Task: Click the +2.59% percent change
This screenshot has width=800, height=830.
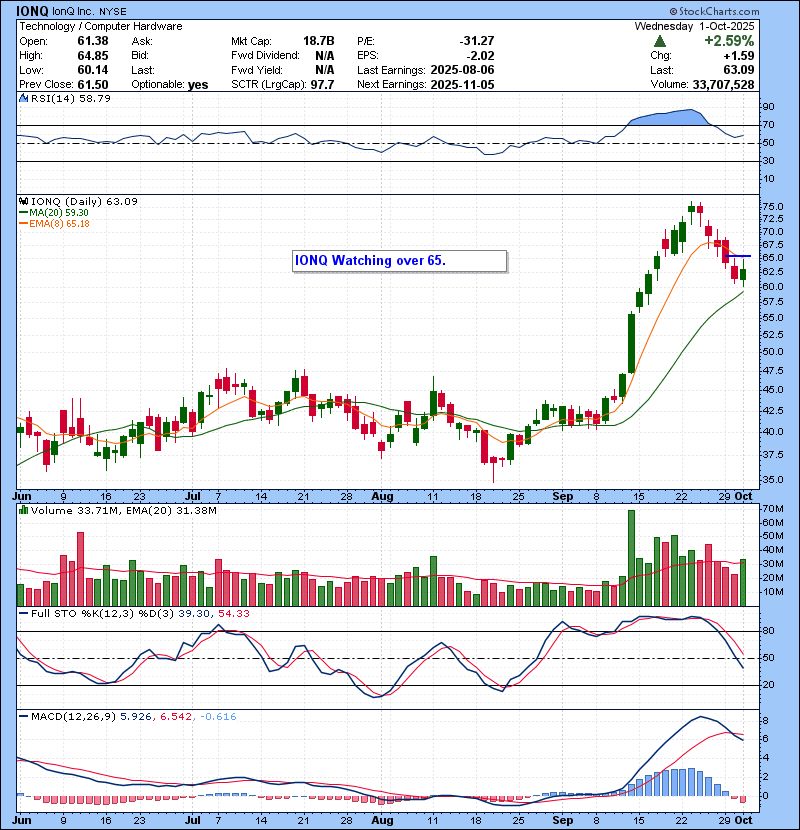Action: (729, 41)
